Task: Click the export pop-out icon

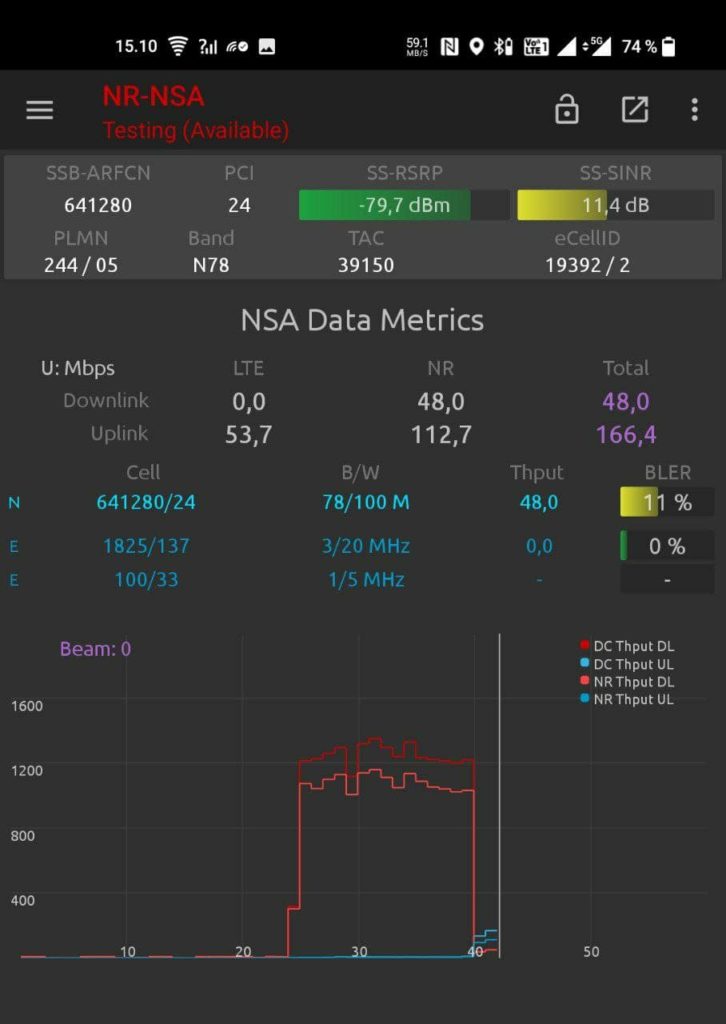Action: (x=635, y=110)
